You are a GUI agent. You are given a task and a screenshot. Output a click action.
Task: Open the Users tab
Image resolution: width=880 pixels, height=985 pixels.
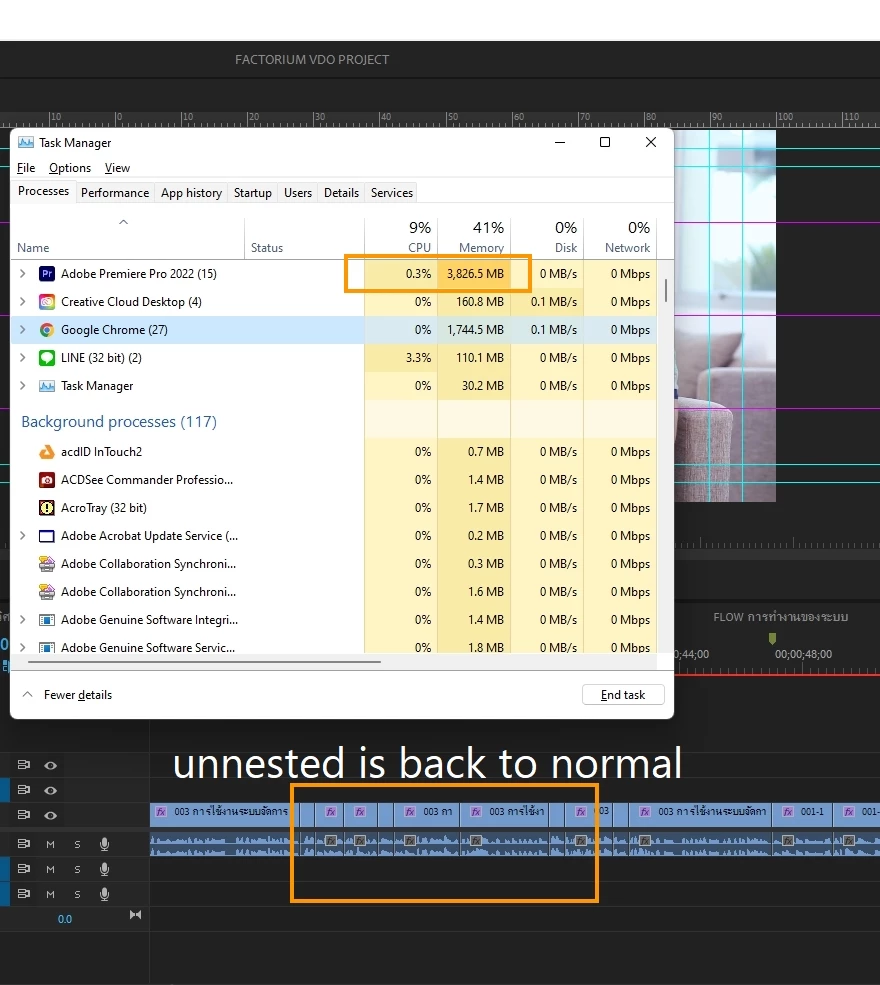click(x=298, y=193)
